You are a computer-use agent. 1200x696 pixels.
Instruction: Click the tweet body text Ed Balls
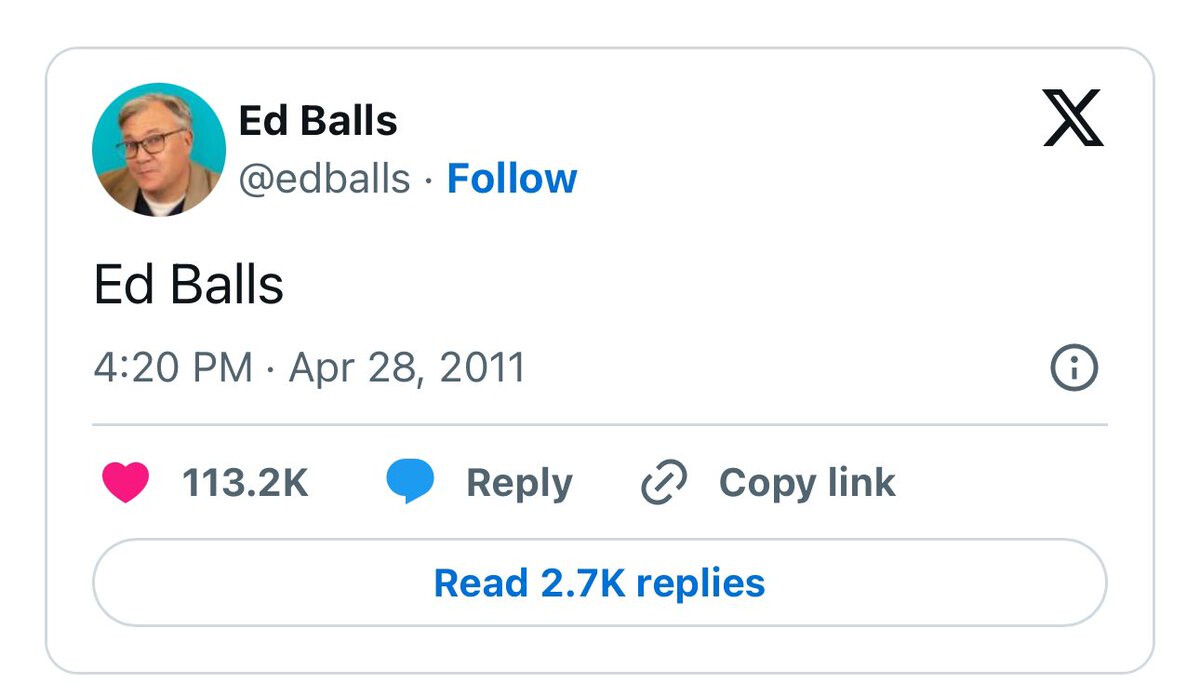point(189,285)
